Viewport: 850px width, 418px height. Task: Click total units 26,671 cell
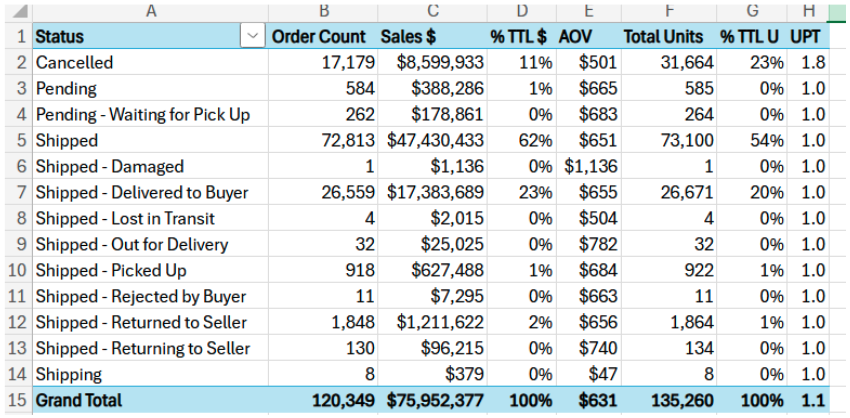(x=669, y=192)
